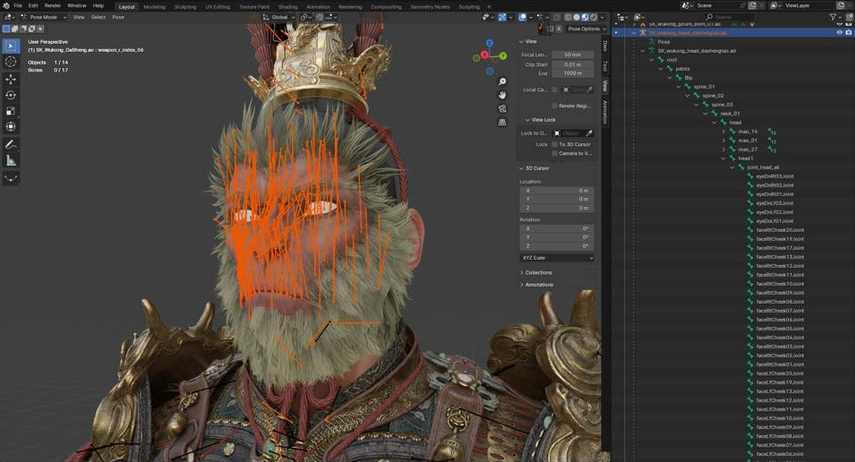This screenshot has height=462, width=855.
Task: Open the outliner filter funnel
Action: point(834,17)
